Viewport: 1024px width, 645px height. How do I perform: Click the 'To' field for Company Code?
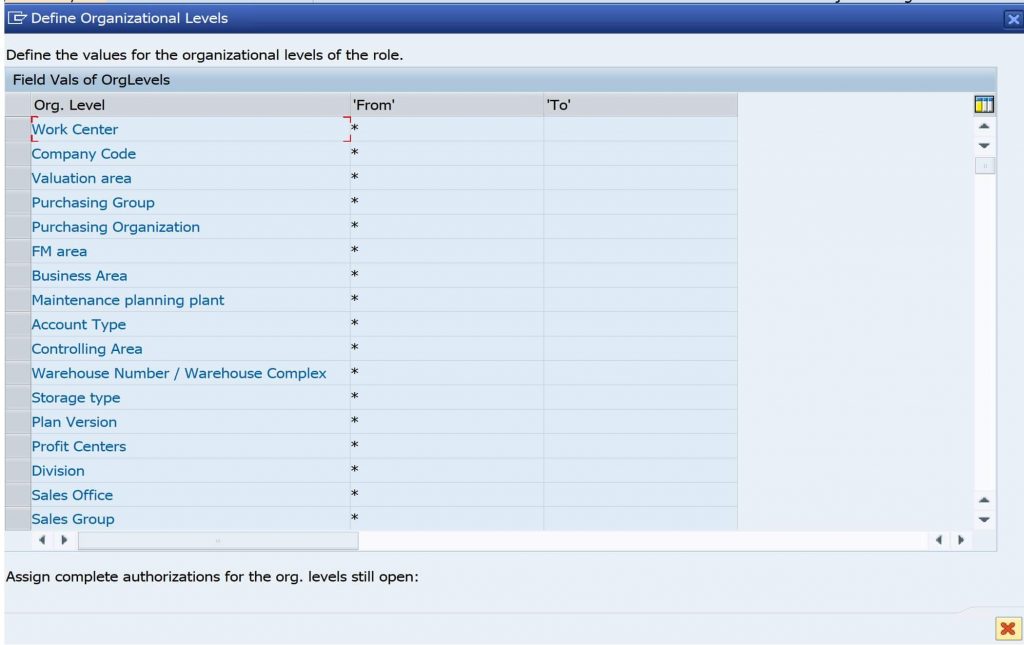641,153
